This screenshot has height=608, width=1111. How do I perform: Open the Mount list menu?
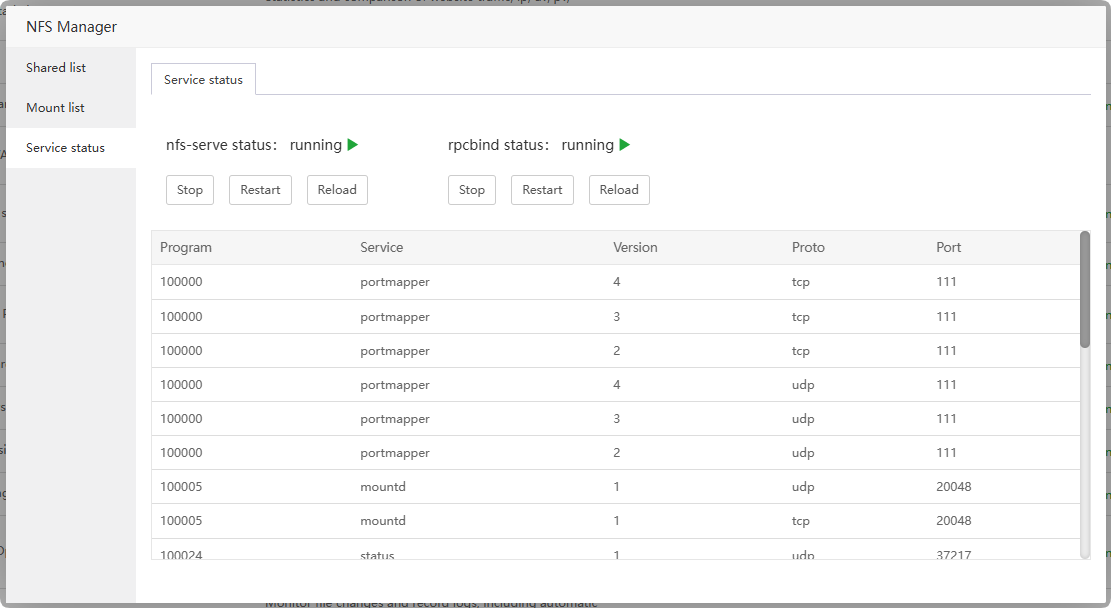point(55,108)
